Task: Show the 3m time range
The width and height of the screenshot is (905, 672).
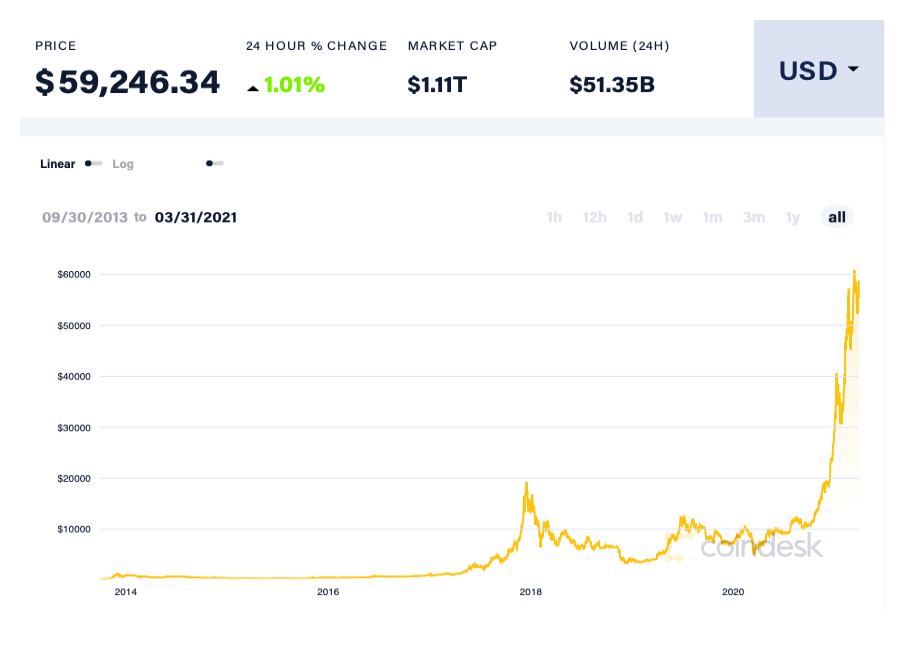Action: pos(754,217)
